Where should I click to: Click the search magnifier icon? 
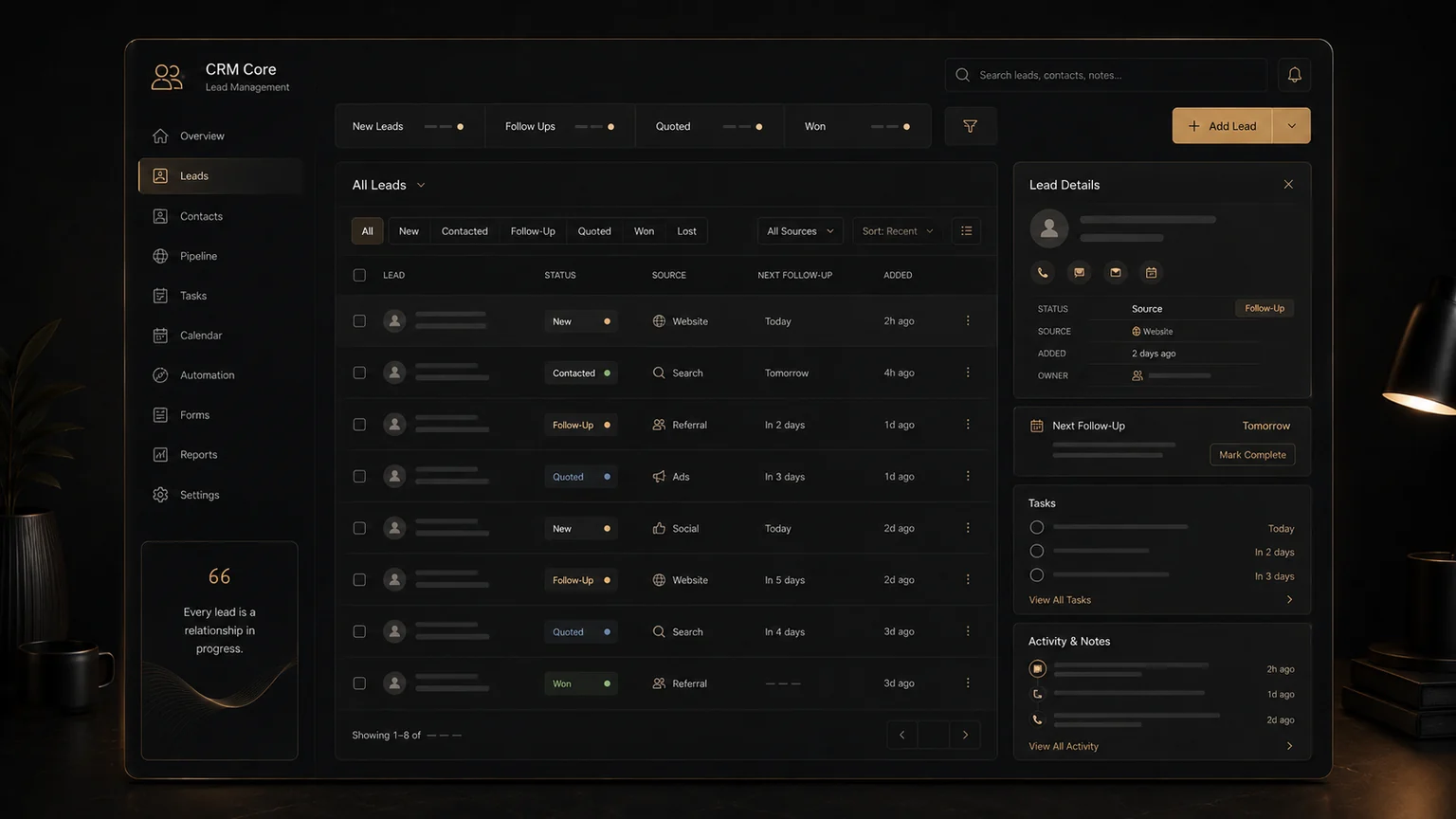tap(962, 75)
